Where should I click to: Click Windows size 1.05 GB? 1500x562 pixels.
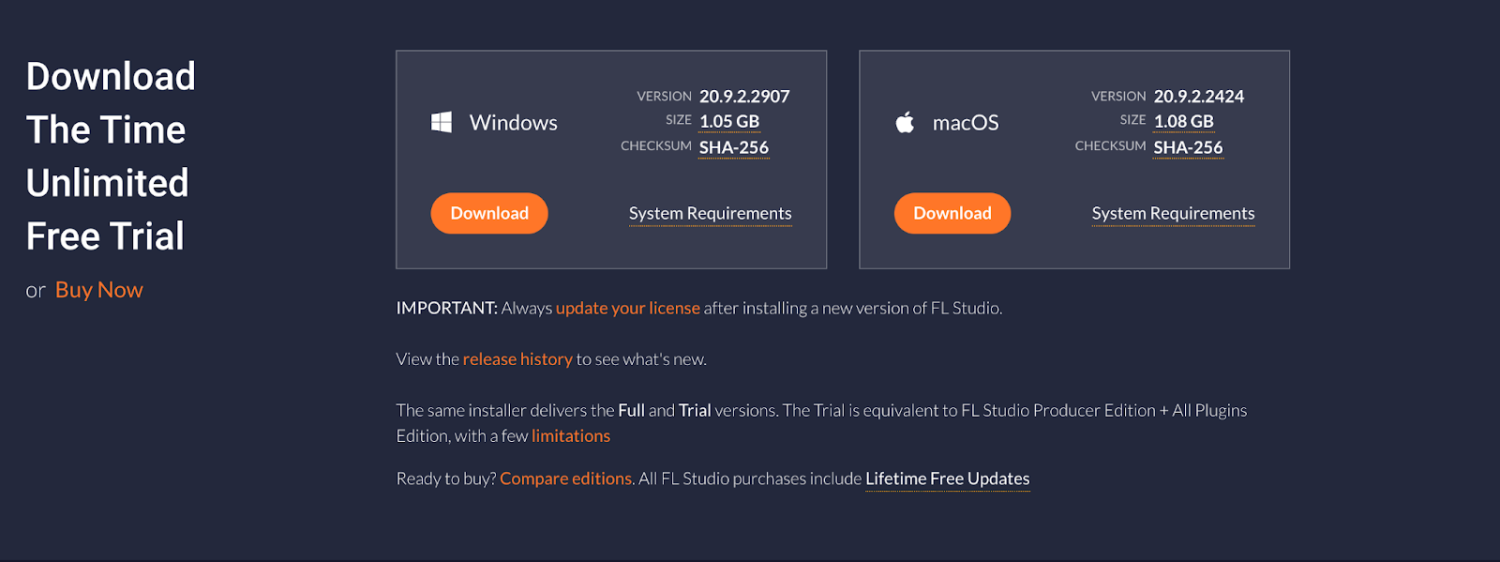tap(729, 122)
